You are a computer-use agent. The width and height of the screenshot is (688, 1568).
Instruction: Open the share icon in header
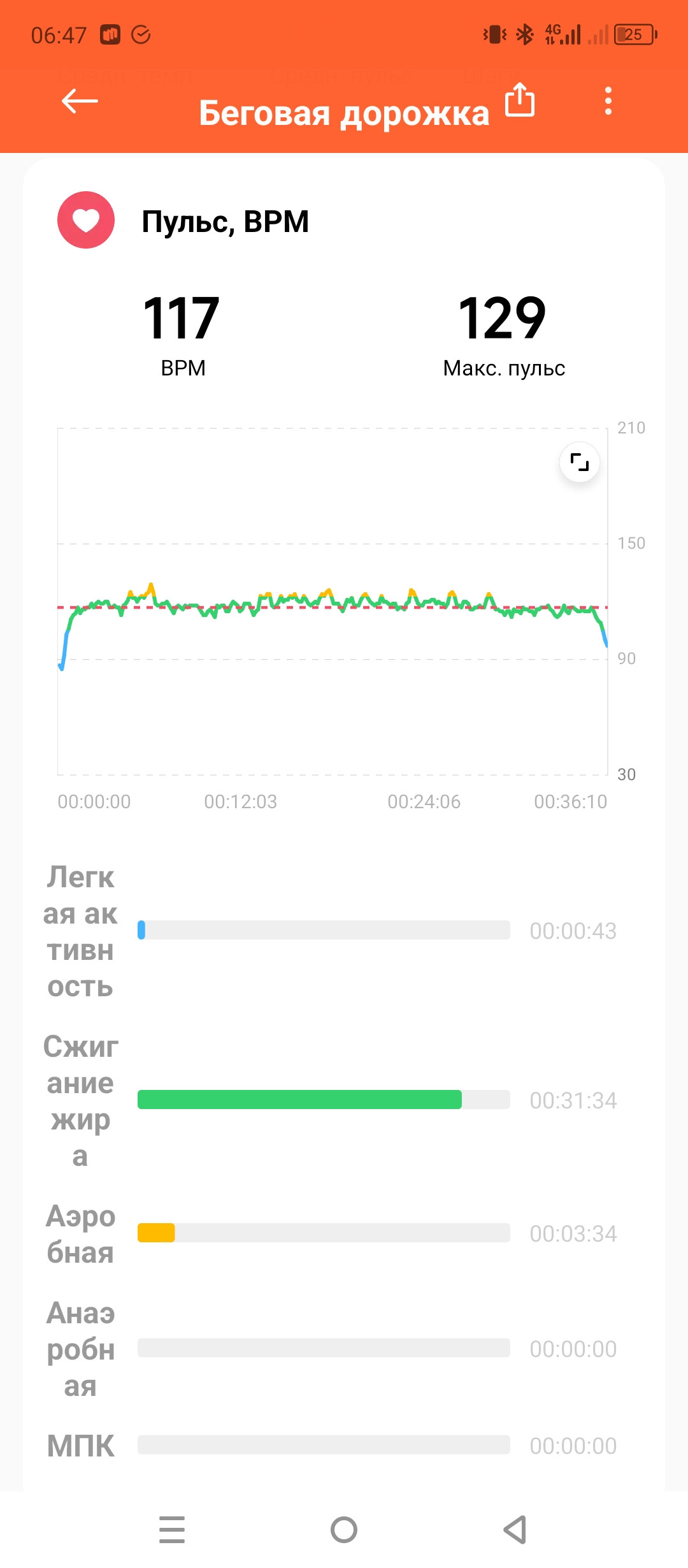(520, 99)
